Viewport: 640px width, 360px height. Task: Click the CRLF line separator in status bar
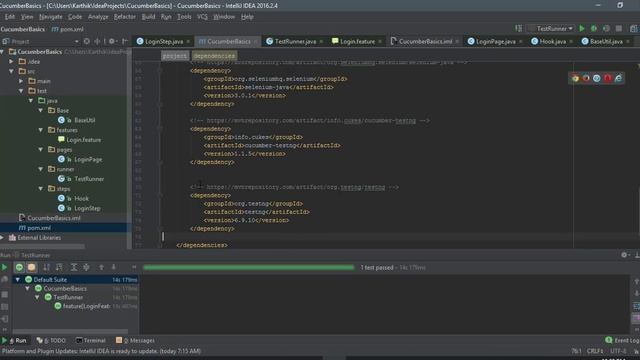click(x=595, y=351)
